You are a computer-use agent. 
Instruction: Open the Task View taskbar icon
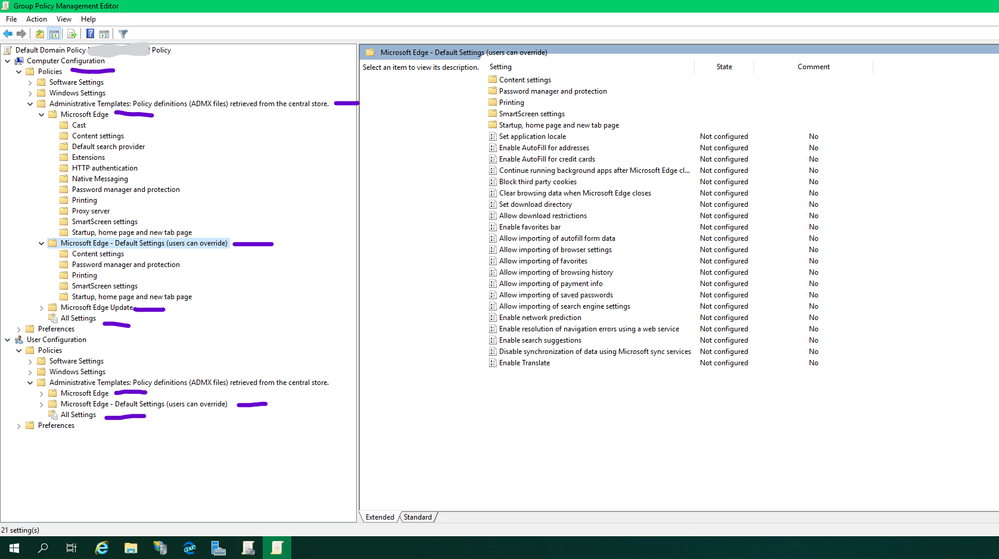point(71,548)
